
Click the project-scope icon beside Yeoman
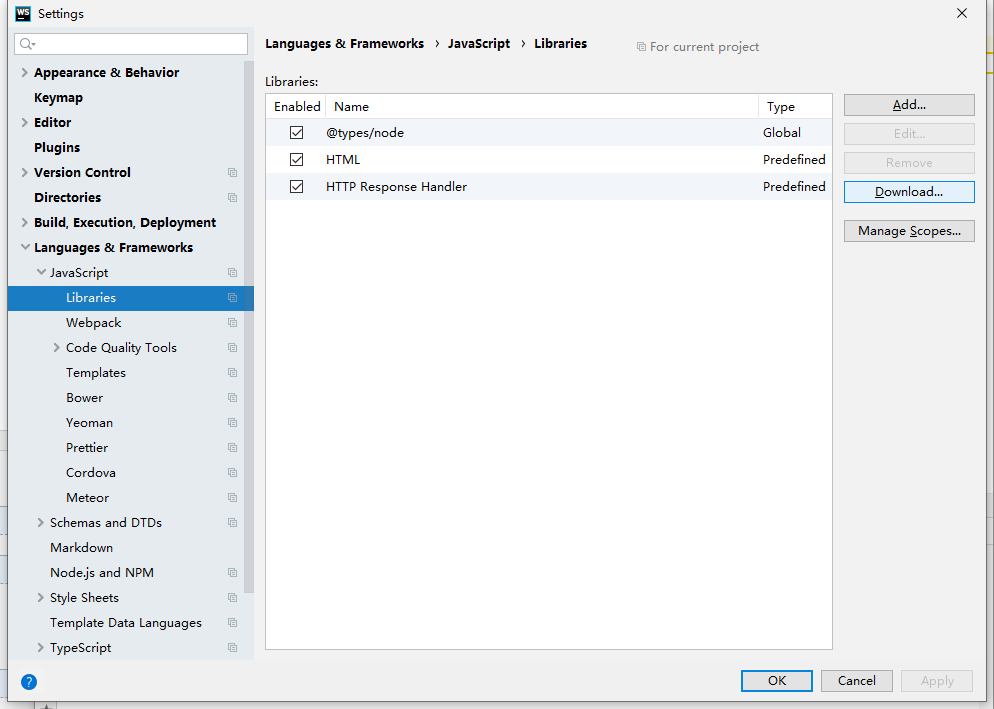tap(233, 423)
